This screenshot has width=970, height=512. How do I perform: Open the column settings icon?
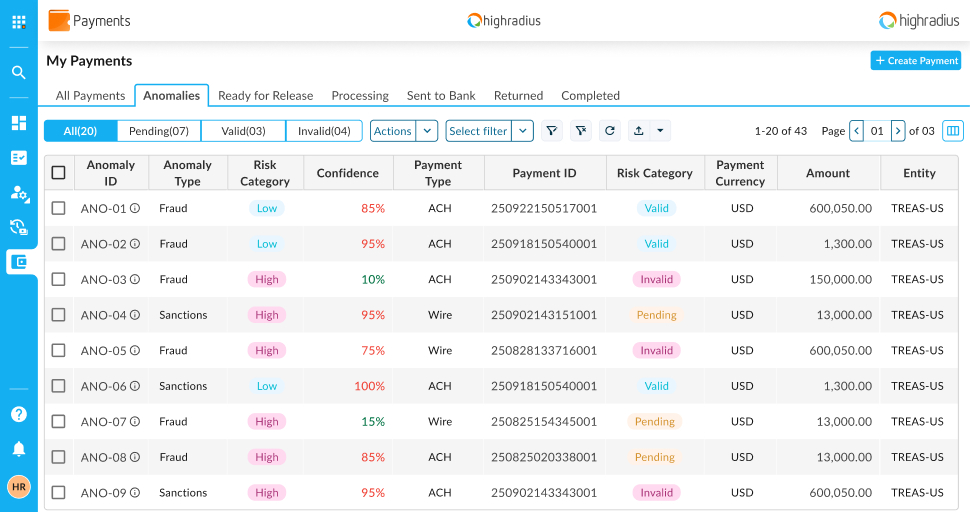(x=952, y=131)
